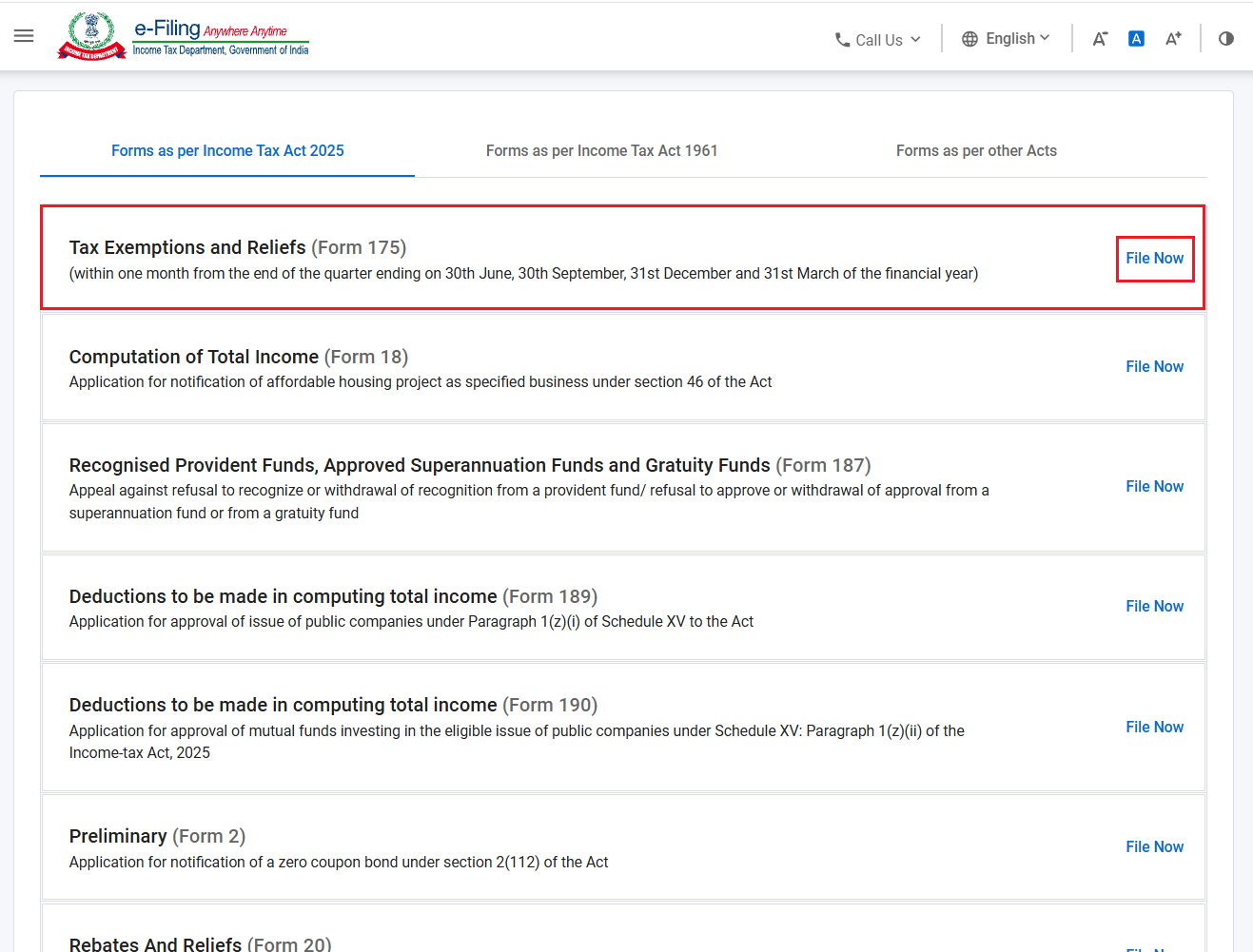Viewport: 1253px width, 952px height.
Task: Click the Income Tax Department emblem logo
Action: 92,36
